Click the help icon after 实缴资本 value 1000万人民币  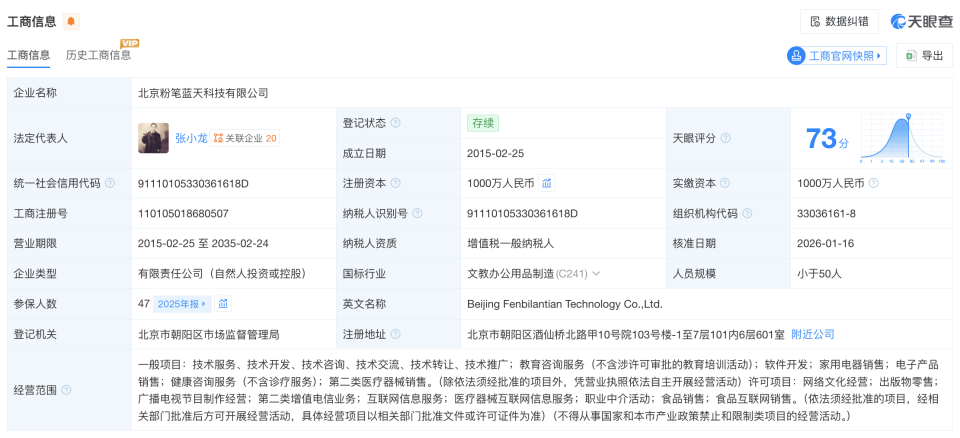coord(874,183)
